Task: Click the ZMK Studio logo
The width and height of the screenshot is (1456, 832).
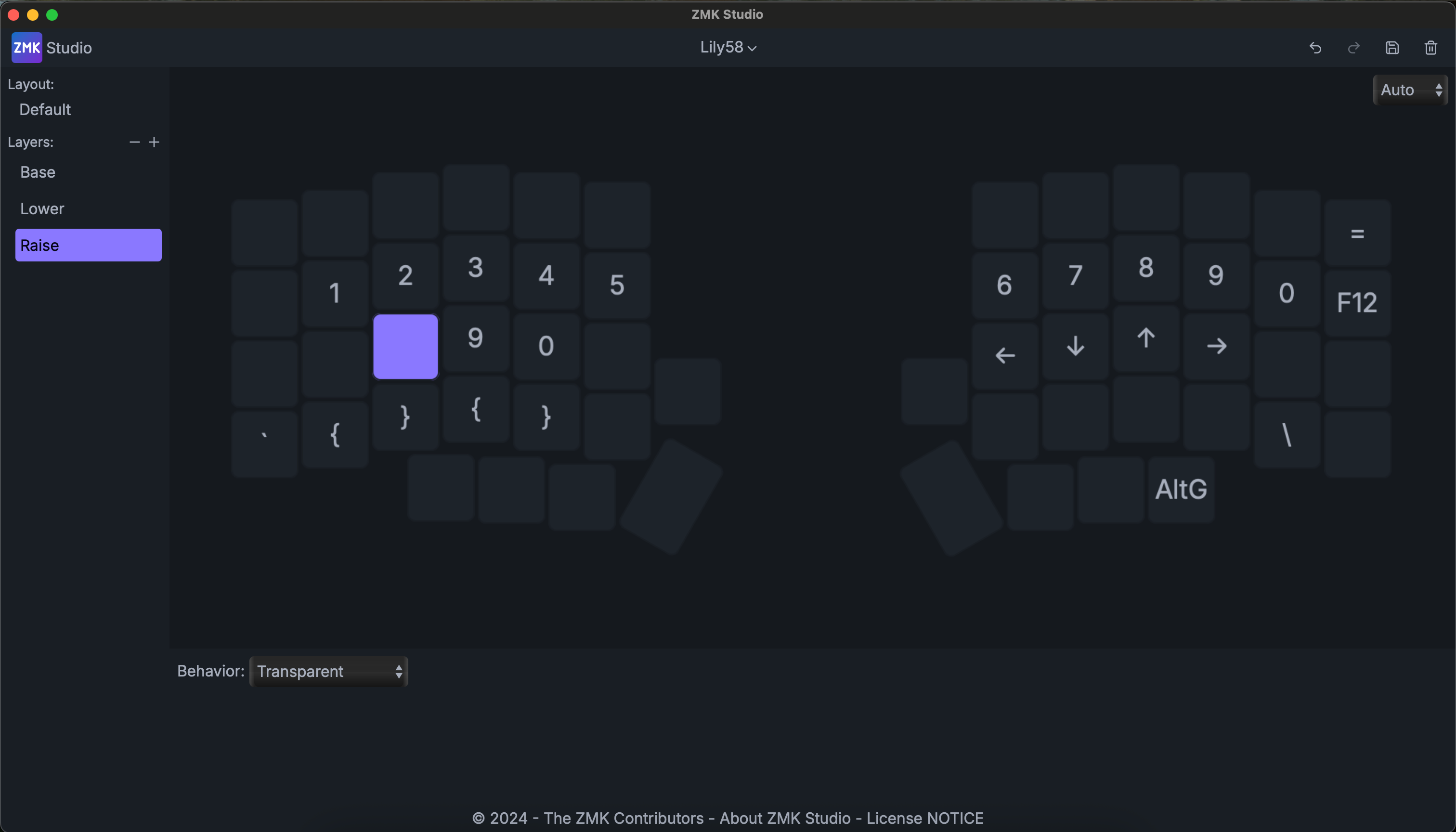Action: point(27,48)
